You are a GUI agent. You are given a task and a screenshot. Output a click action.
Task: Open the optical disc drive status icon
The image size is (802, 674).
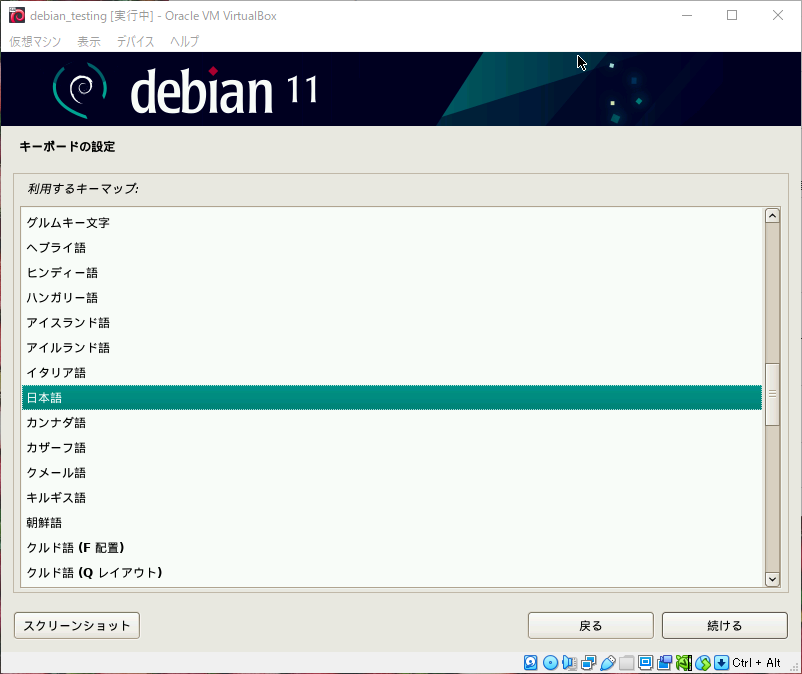(x=550, y=663)
